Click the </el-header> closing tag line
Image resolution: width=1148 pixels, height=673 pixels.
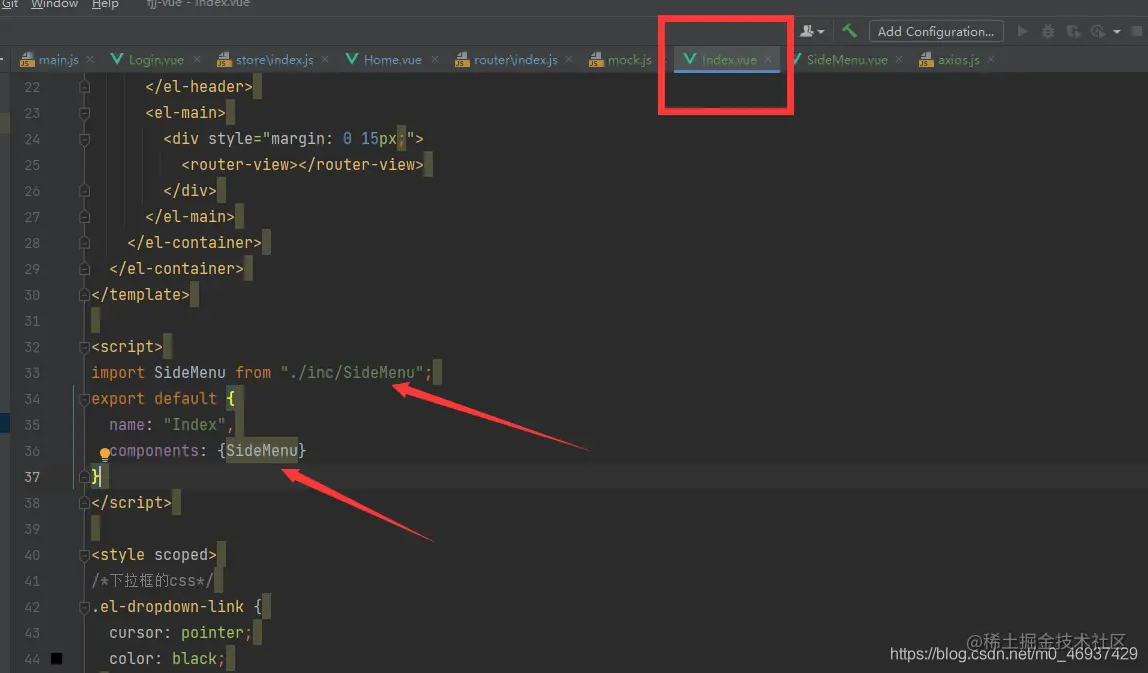point(198,87)
